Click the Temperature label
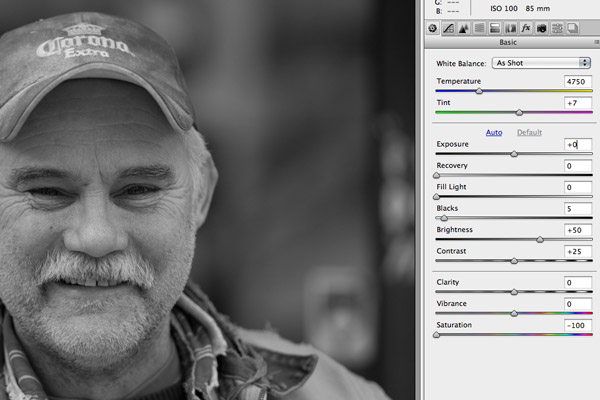The image size is (600, 400). [x=458, y=81]
